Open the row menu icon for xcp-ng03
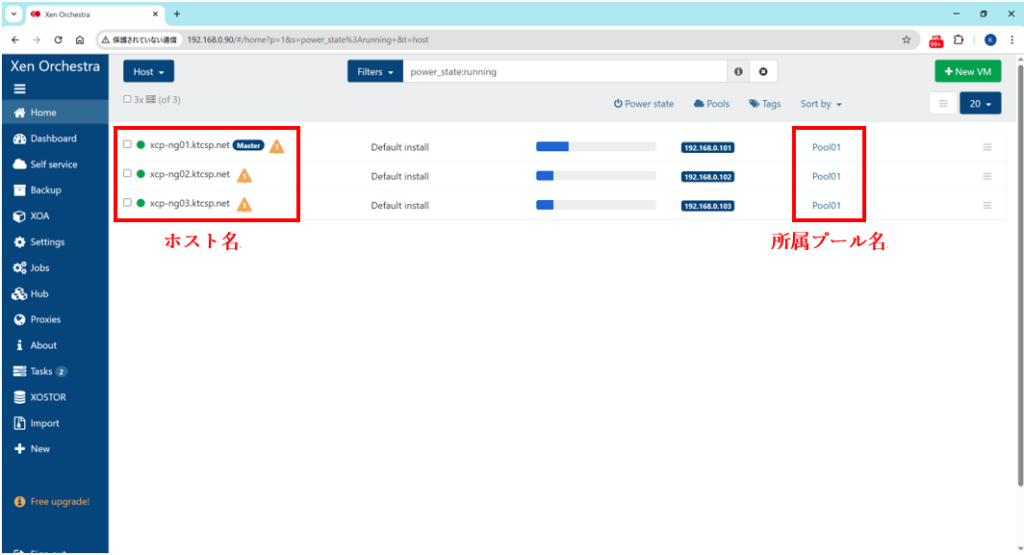1024x555 pixels. pyautogui.click(x=987, y=205)
